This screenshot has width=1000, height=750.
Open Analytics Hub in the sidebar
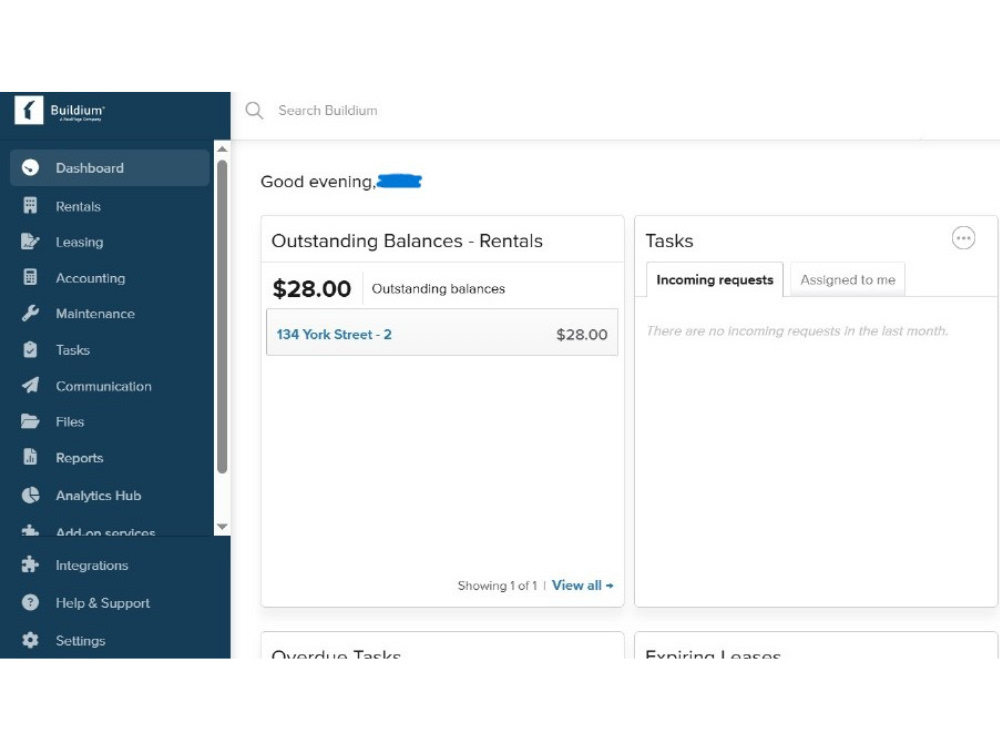click(98, 496)
